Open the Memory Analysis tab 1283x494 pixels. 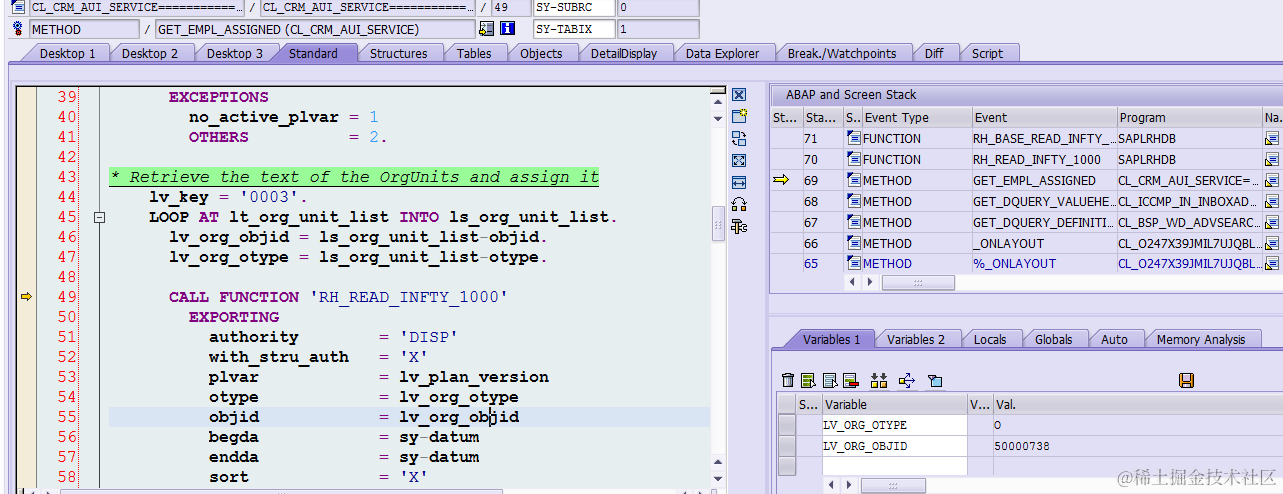pos(1201,340)
